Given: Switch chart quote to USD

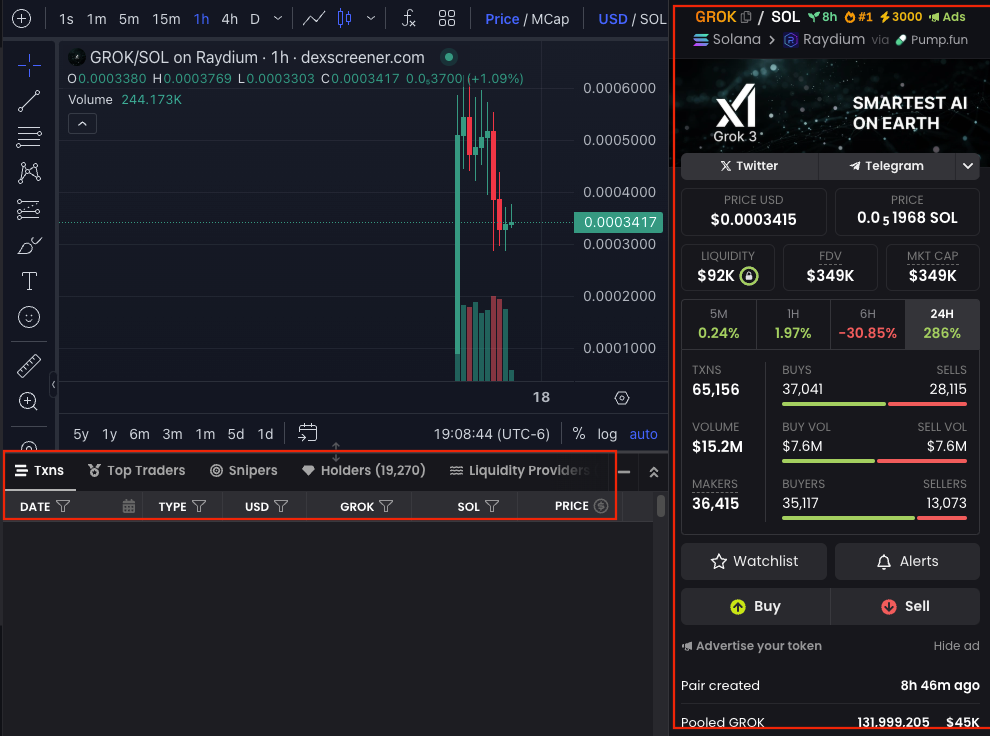Looking at the screenshot, I should 612,20.
